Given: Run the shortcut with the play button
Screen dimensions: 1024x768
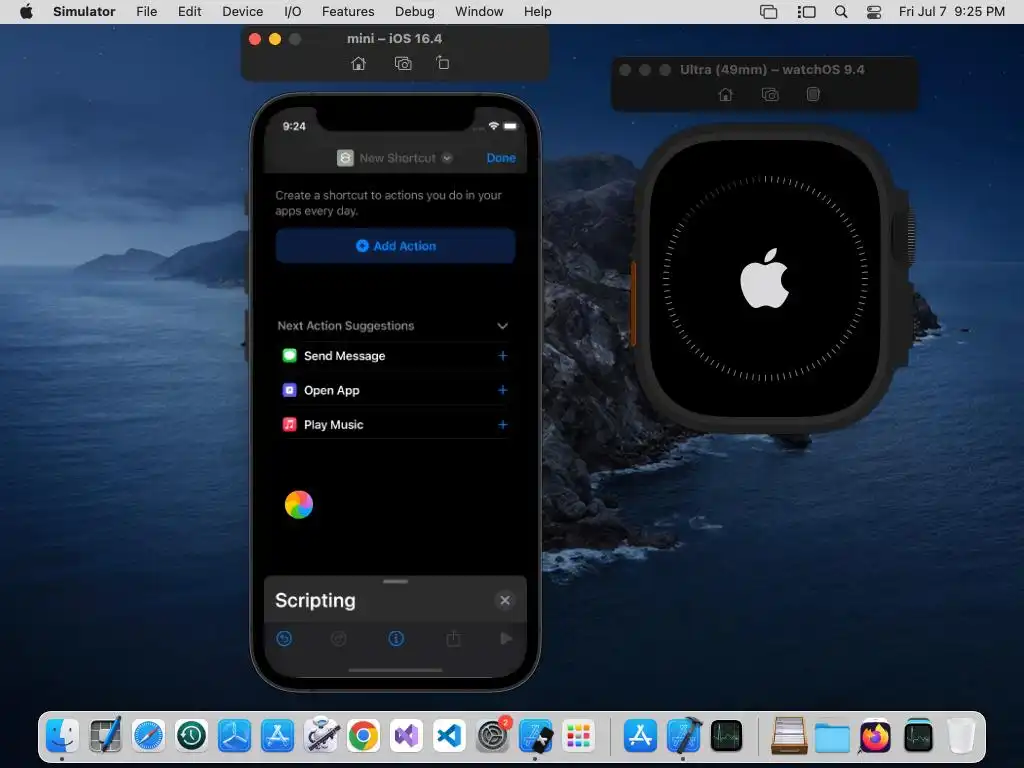Looking at the screenshot, I should [x=506, y=638].
